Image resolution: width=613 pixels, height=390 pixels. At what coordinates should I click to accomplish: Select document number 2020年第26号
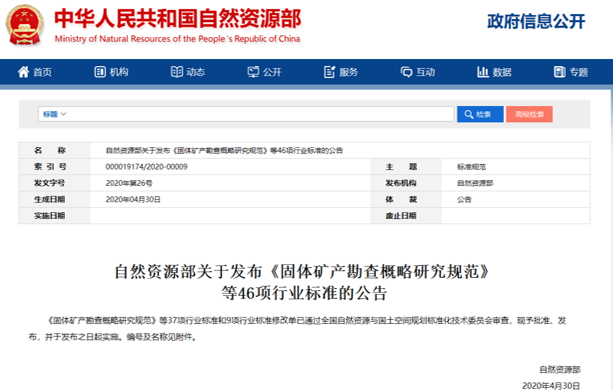point(129,183)
